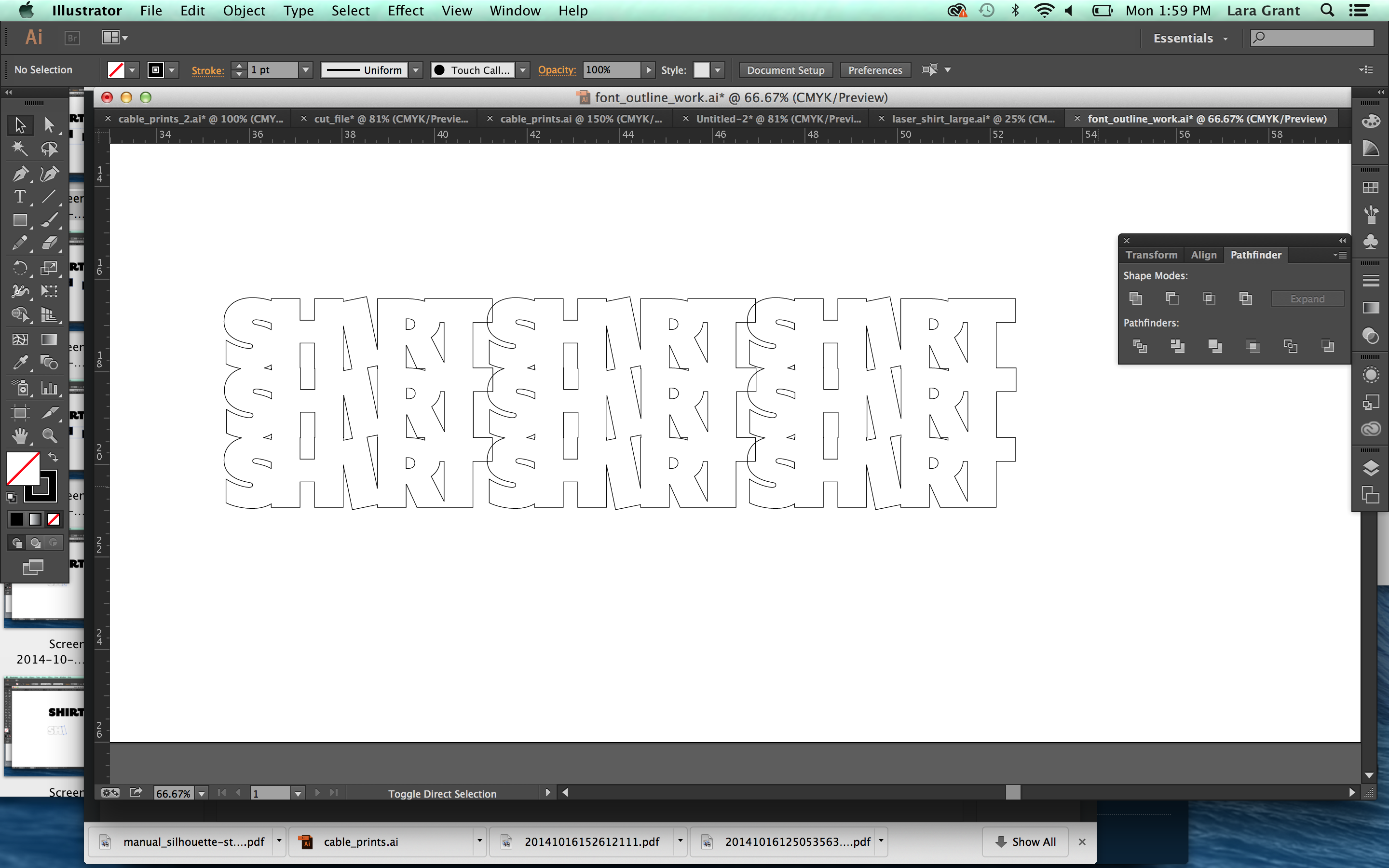The height and width of the screenshot is (868, 1389).
Task: Click the Divide pathfinder icon
Action: pyautogui.click(x=1140, y=346)
